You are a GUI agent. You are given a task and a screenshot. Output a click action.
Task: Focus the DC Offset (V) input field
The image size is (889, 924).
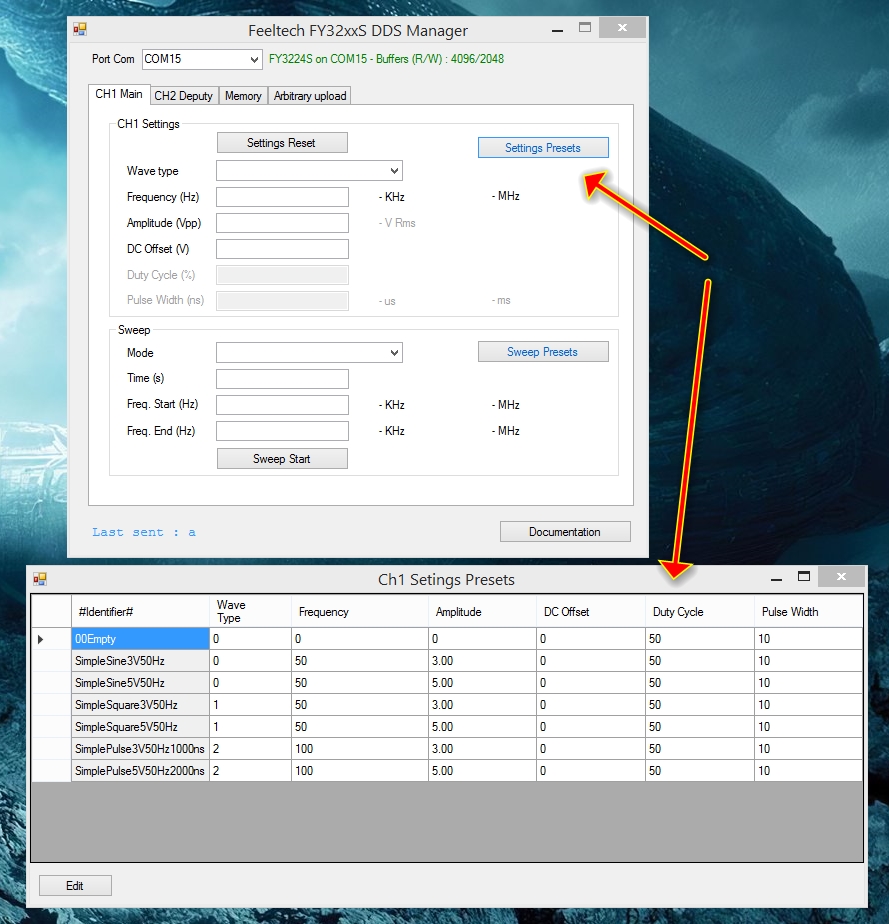click(x=282, y=249)
